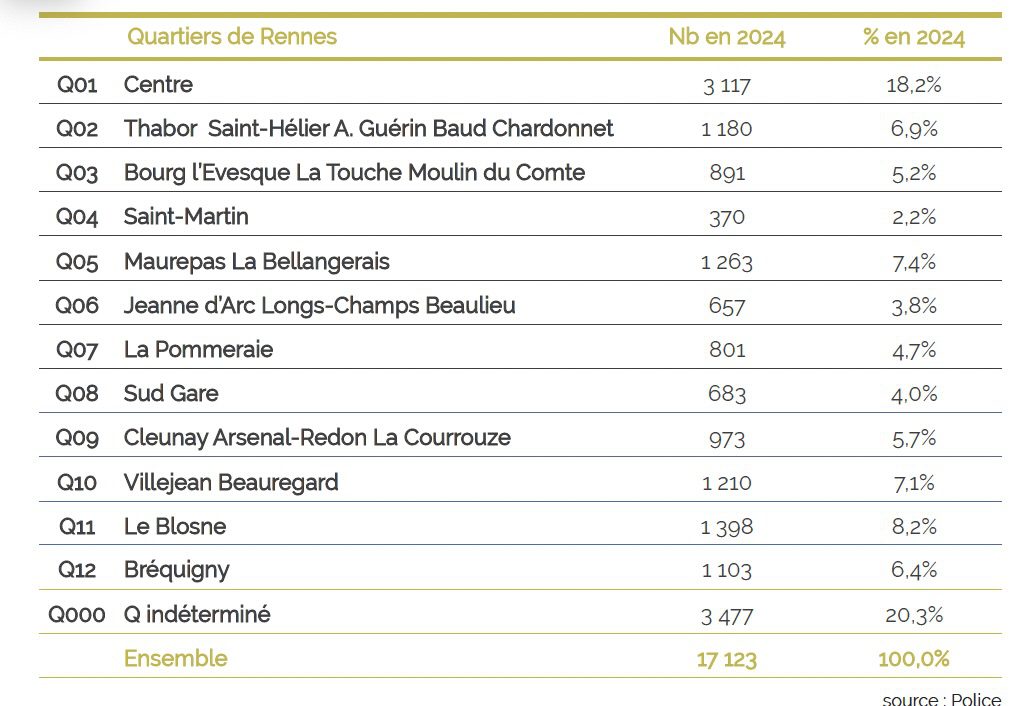Image resolution: width=1015 pixels, height=706 pixels.
Task: Click Le Blosne percentage 8,2%
Action: point(913,526)
